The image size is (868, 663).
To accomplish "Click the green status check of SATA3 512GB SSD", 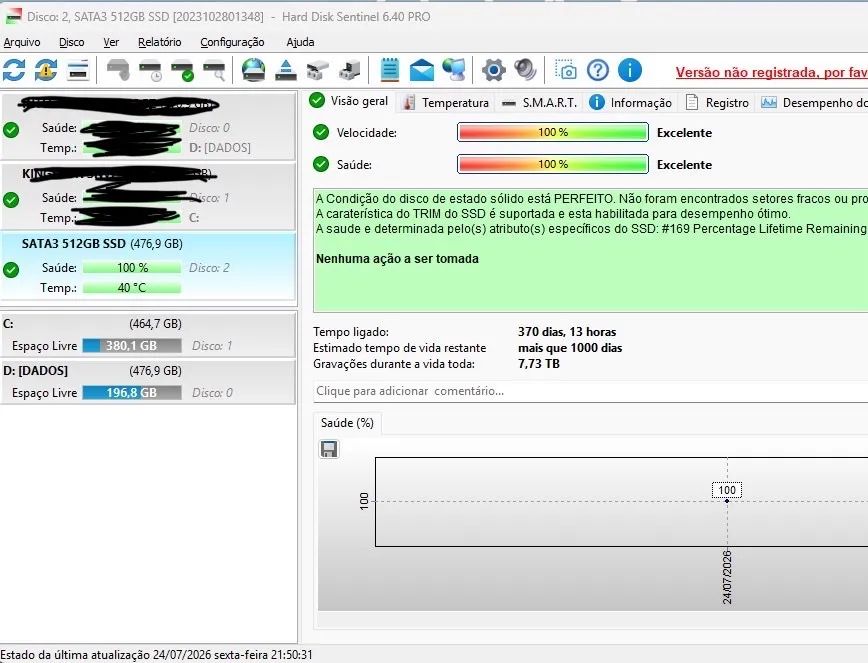I will [x=11, y=270].
